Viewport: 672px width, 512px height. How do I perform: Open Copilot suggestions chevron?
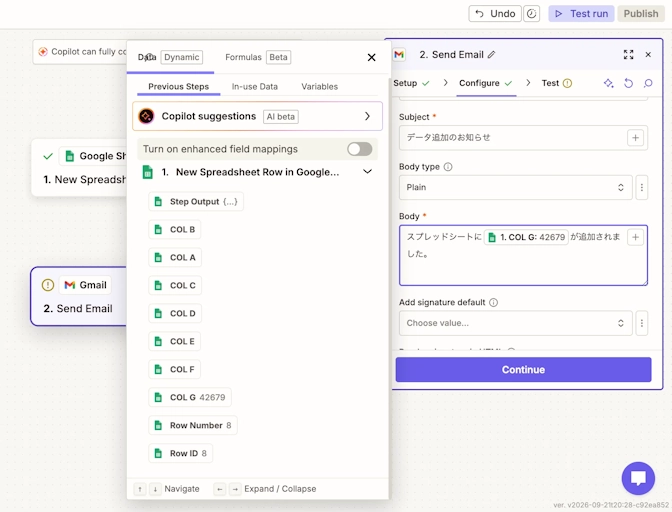pyautogui.click(x=367, y=116)
